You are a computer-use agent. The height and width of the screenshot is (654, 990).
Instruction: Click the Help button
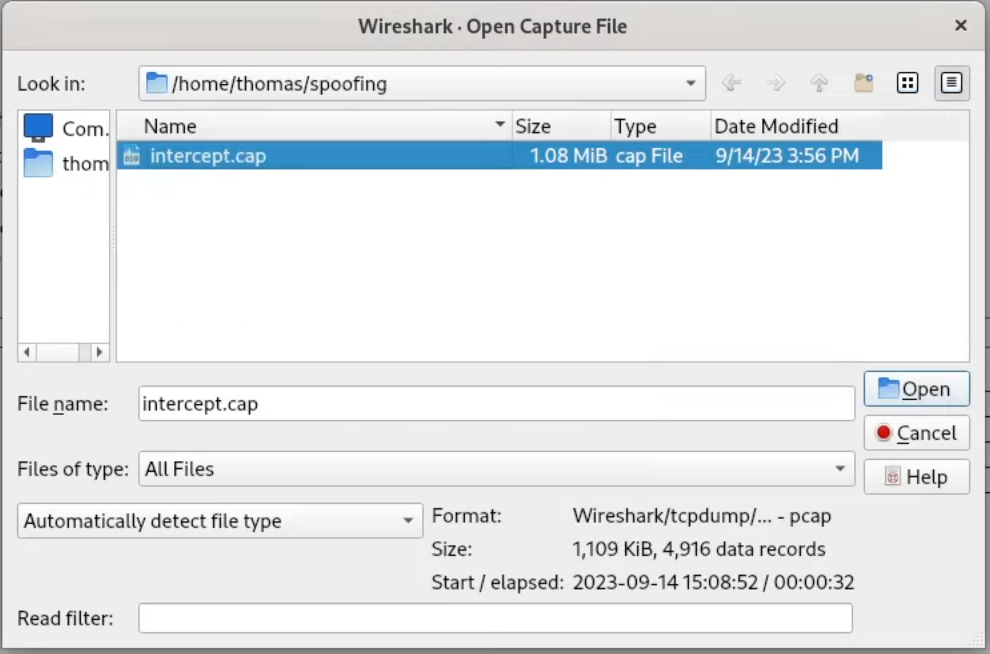point(916,477)
